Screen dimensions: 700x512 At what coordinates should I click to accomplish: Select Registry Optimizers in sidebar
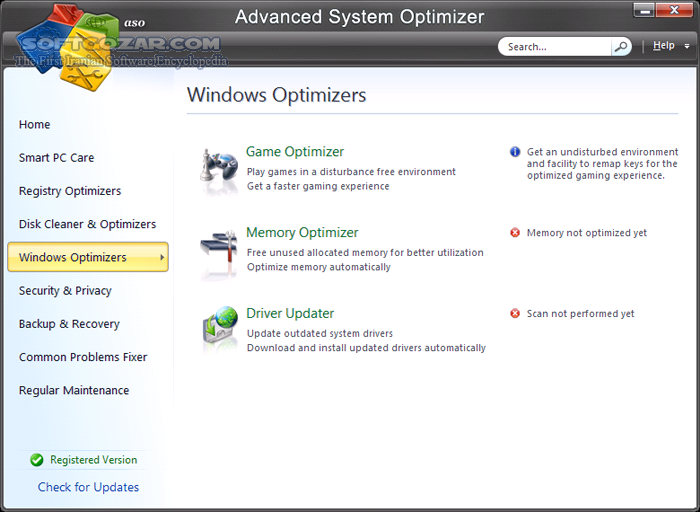point(70,191)
